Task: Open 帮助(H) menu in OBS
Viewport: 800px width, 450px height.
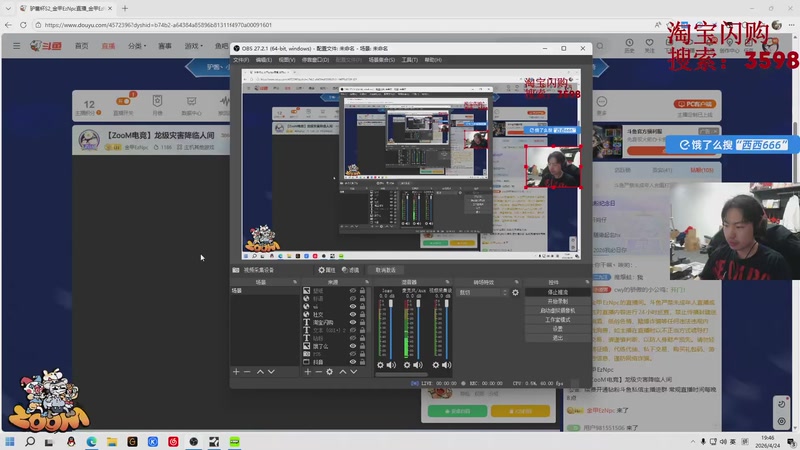Action: 433,60
